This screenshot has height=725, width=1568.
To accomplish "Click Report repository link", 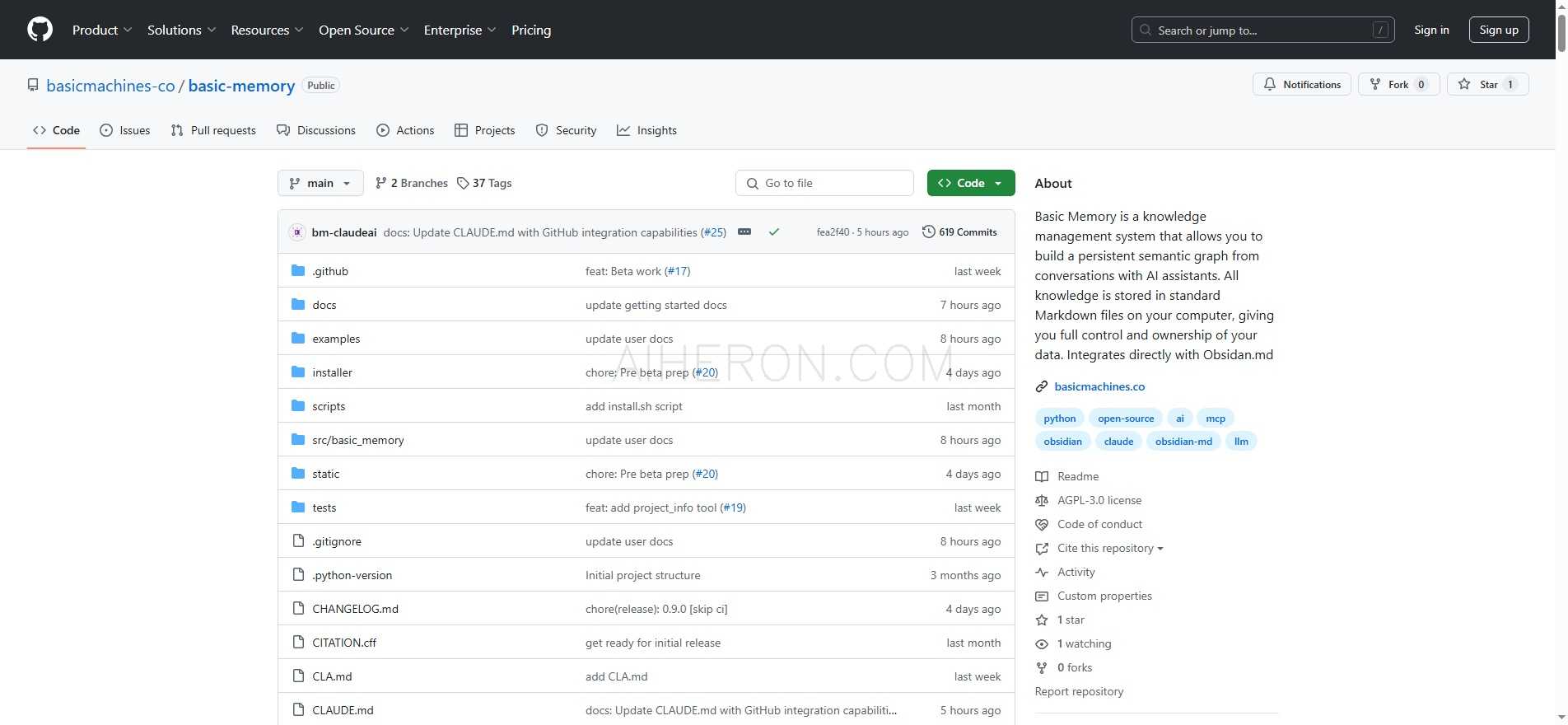I will (1079, 691).
